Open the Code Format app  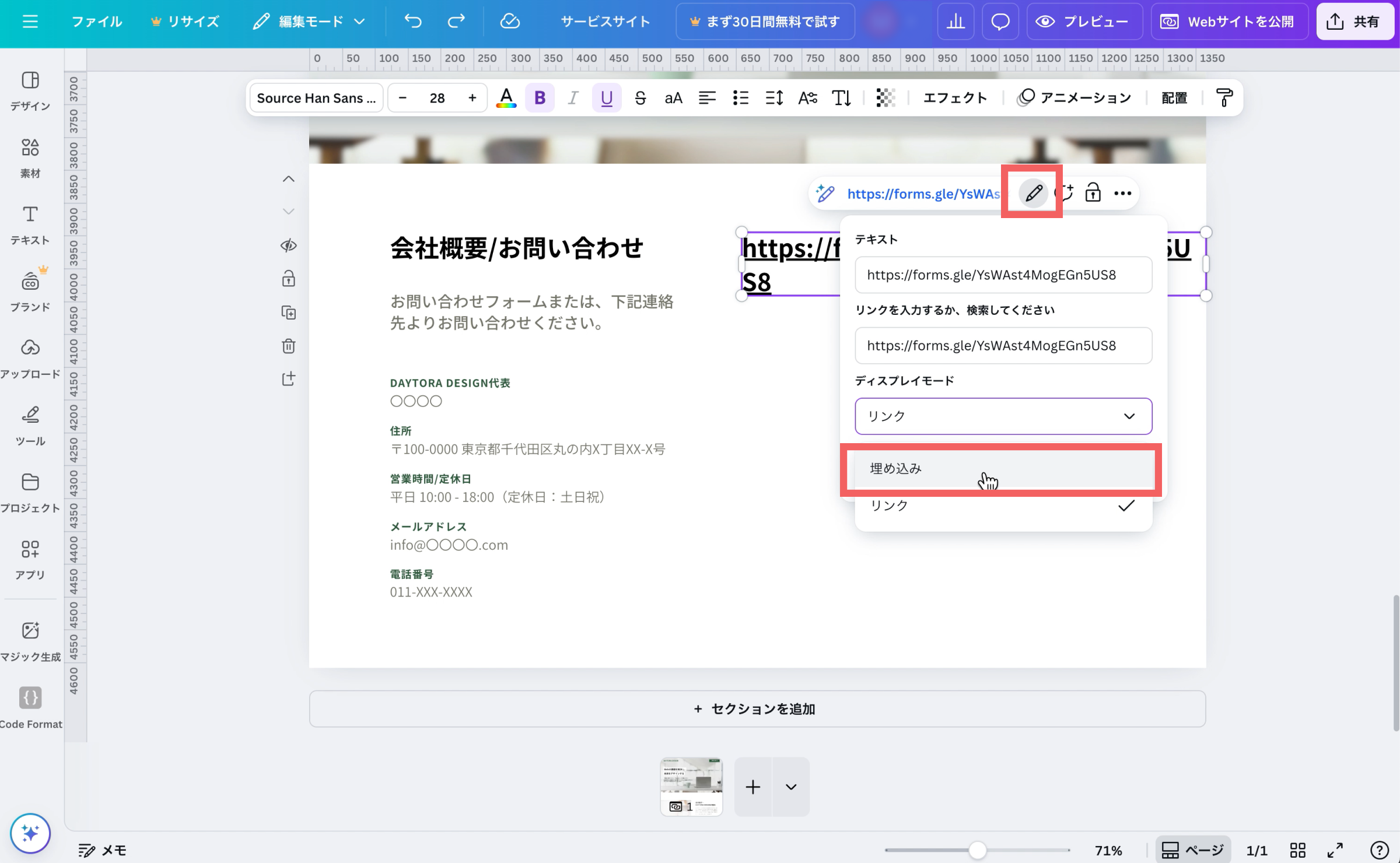[x=30, y=708]
